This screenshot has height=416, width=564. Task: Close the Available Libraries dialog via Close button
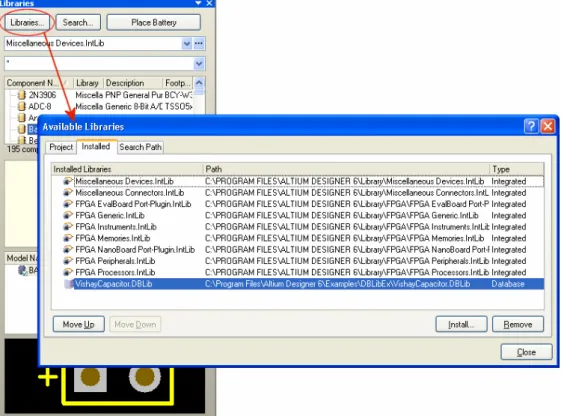[526, 352]
